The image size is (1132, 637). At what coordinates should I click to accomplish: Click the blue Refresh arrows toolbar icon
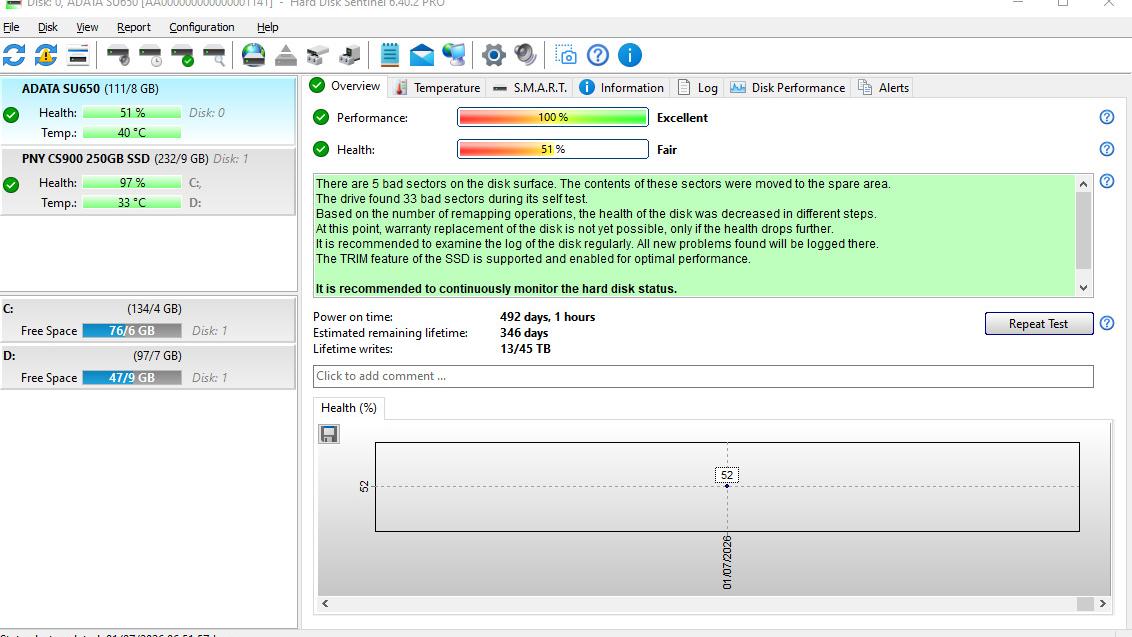point(14,55)
